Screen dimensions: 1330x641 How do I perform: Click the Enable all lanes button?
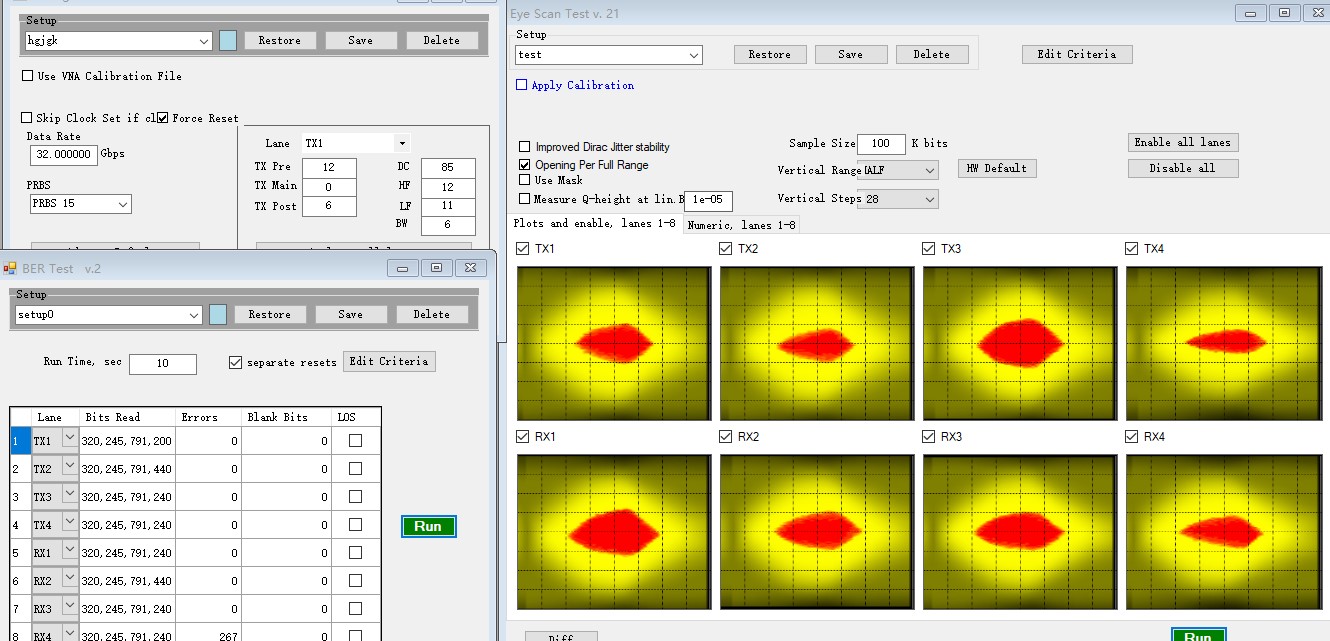pos(1183,142)
